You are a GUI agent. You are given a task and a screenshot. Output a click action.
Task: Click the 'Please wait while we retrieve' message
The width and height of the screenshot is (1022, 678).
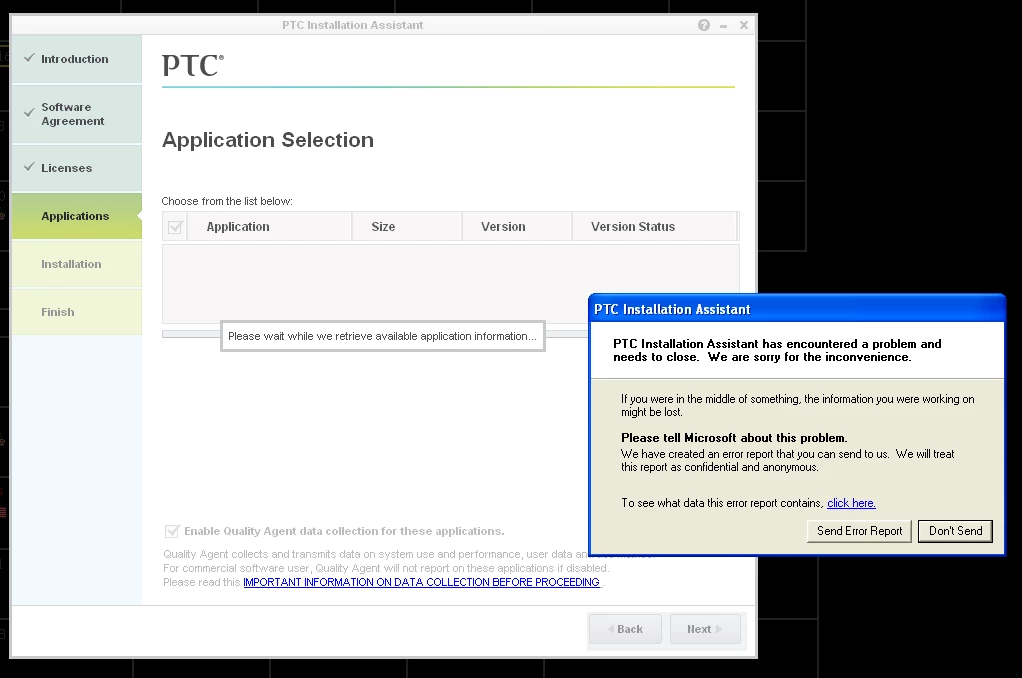(383, 336)
